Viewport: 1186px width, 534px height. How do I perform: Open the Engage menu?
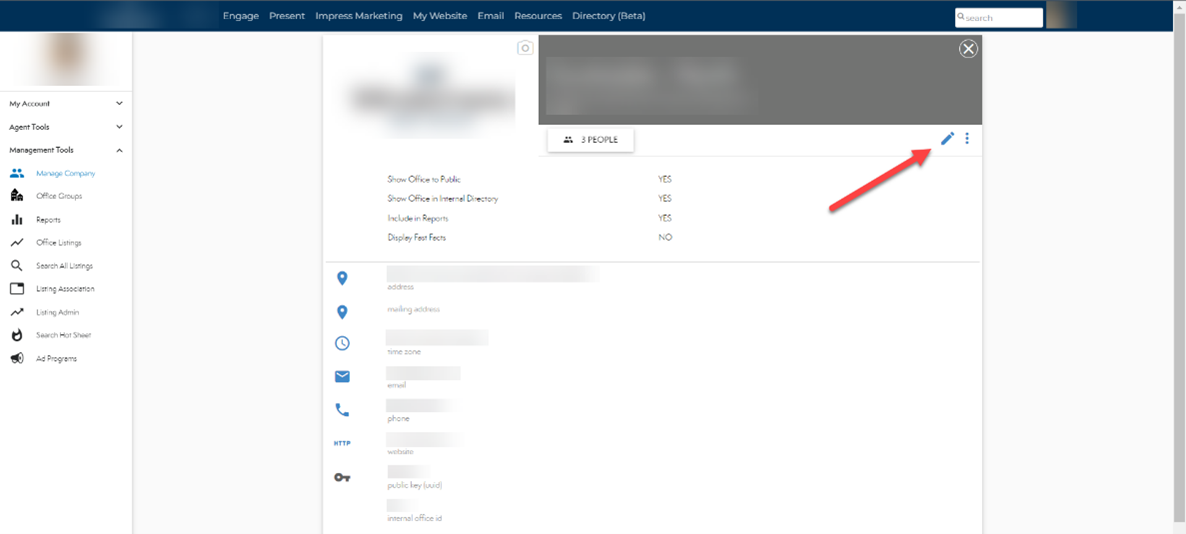(x=240, y=16)
